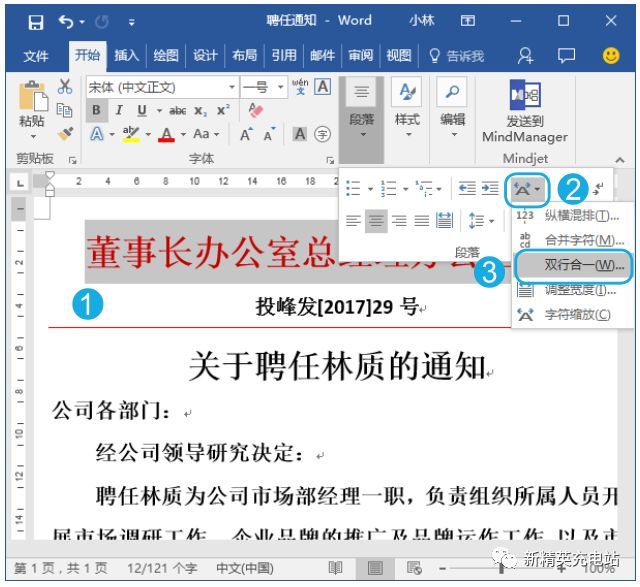640x587 pixels.
Task: Toggle subscript formatting
Action: 200,111
